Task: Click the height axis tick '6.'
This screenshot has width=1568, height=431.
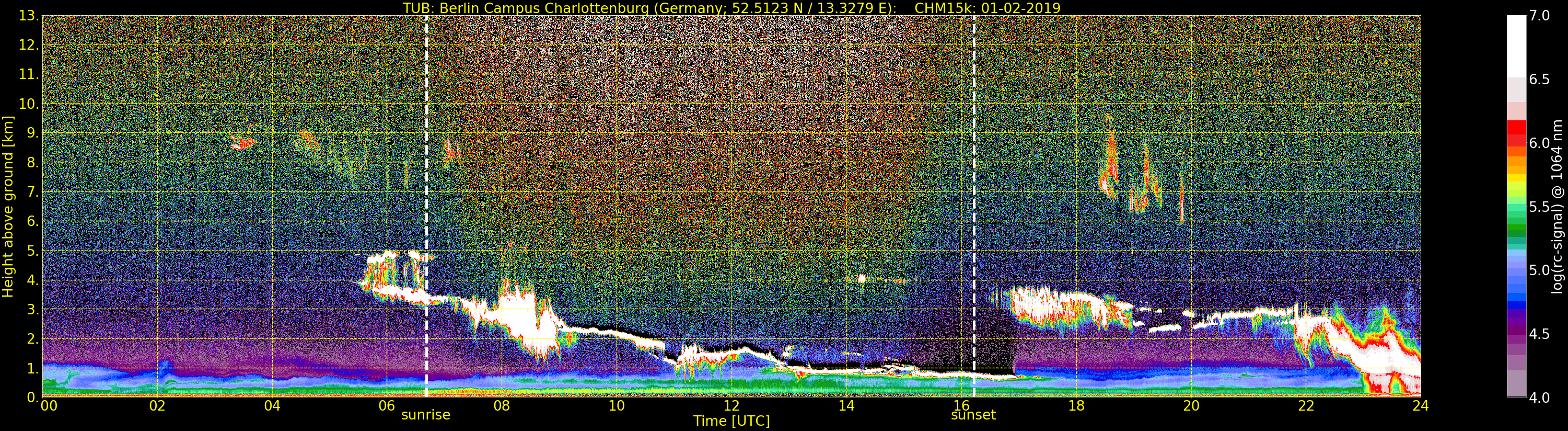Action: (x=33, y=221)
